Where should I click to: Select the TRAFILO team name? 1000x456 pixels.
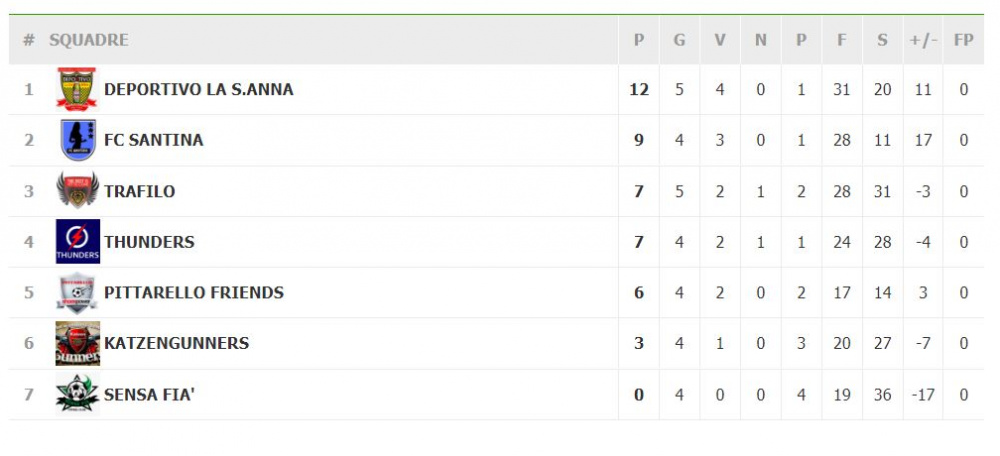[x=140, y=191]
